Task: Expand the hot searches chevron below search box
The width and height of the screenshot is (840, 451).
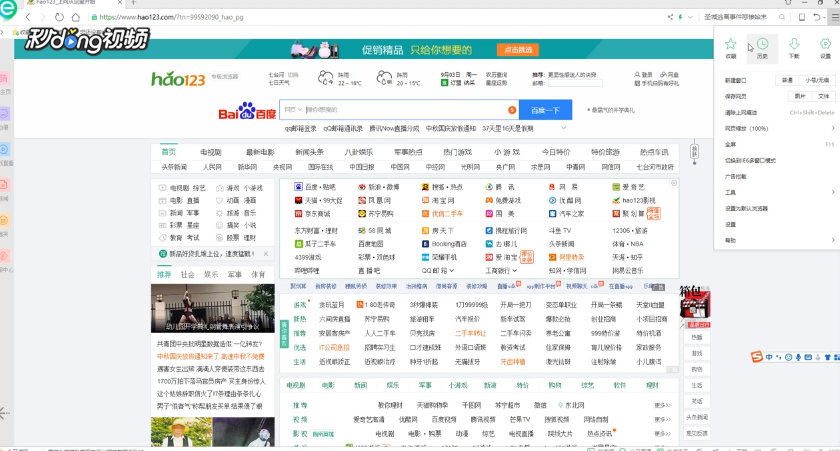Action: tap(564, 128)
